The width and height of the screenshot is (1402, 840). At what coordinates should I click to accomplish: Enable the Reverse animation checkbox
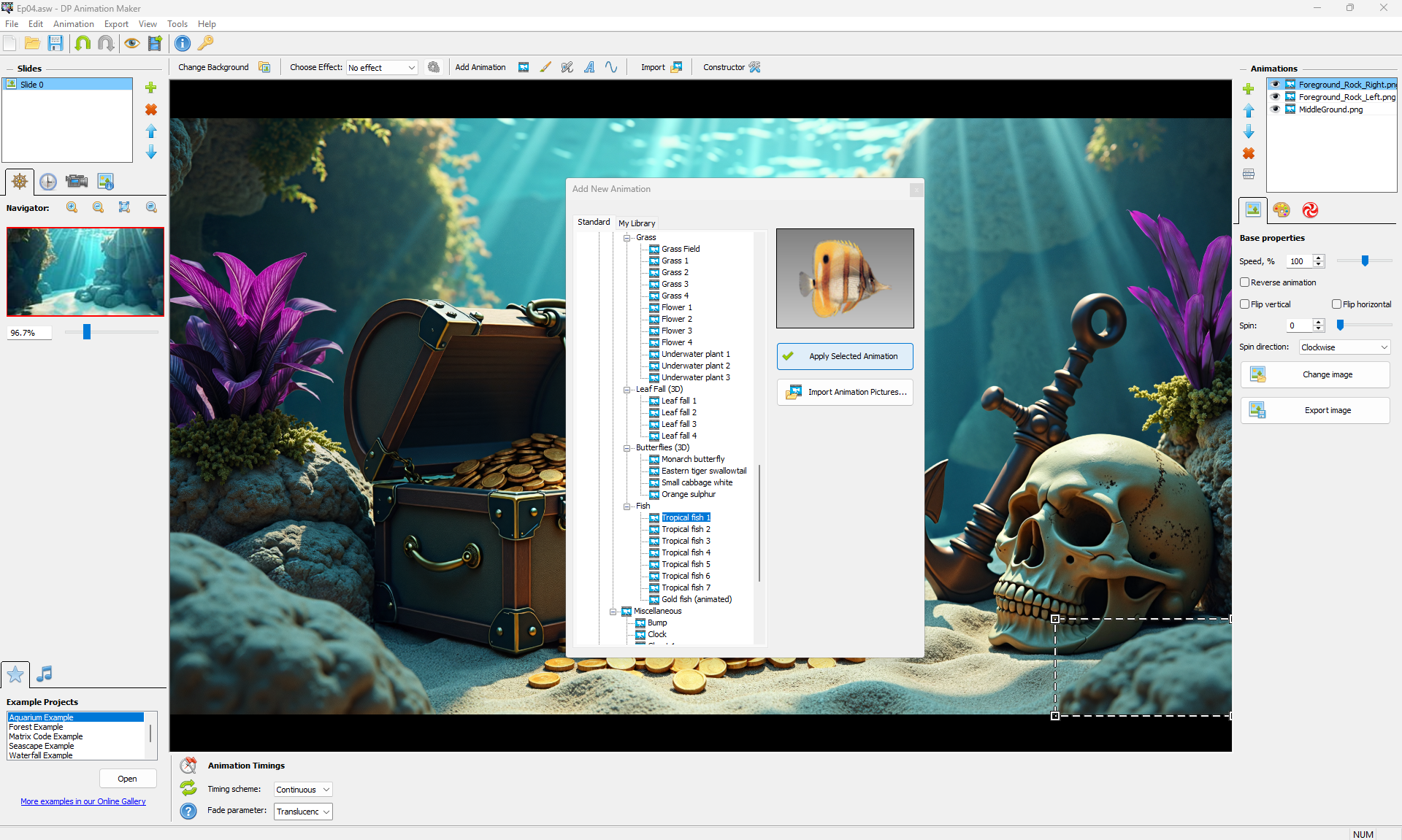[x=1245, y=282]
